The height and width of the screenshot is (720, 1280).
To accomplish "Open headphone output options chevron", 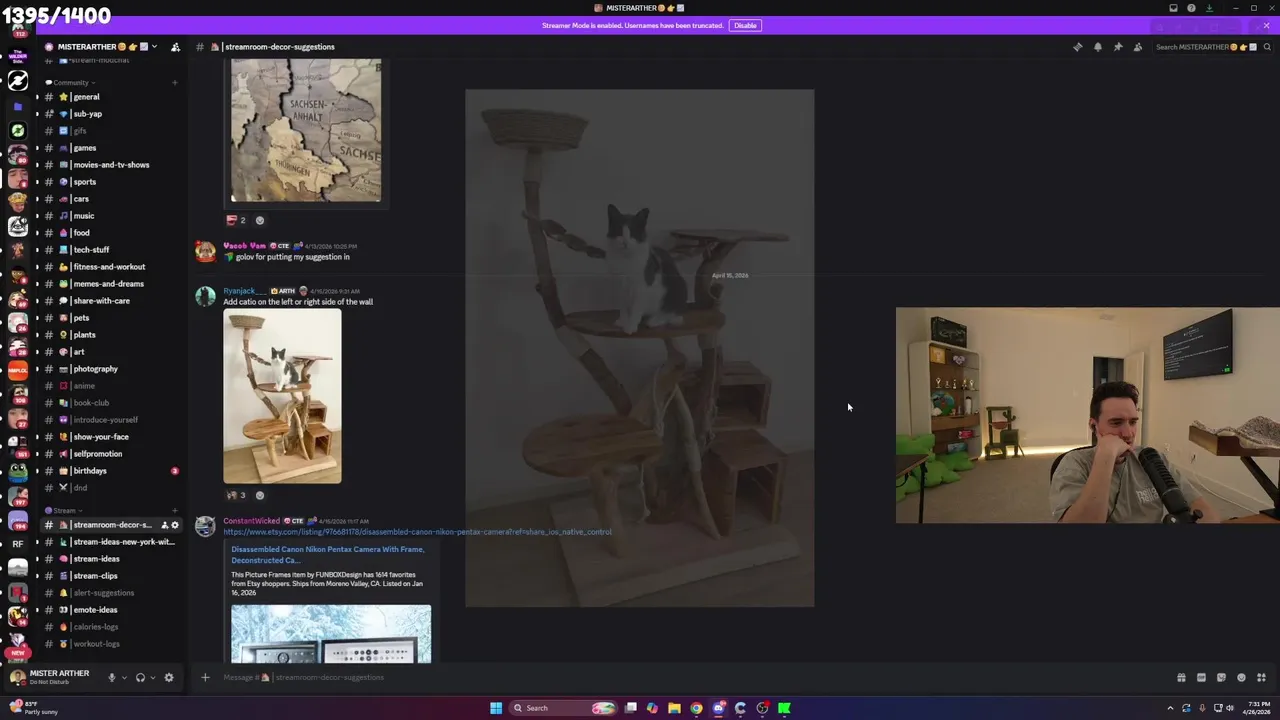I will tap(153, 677).
